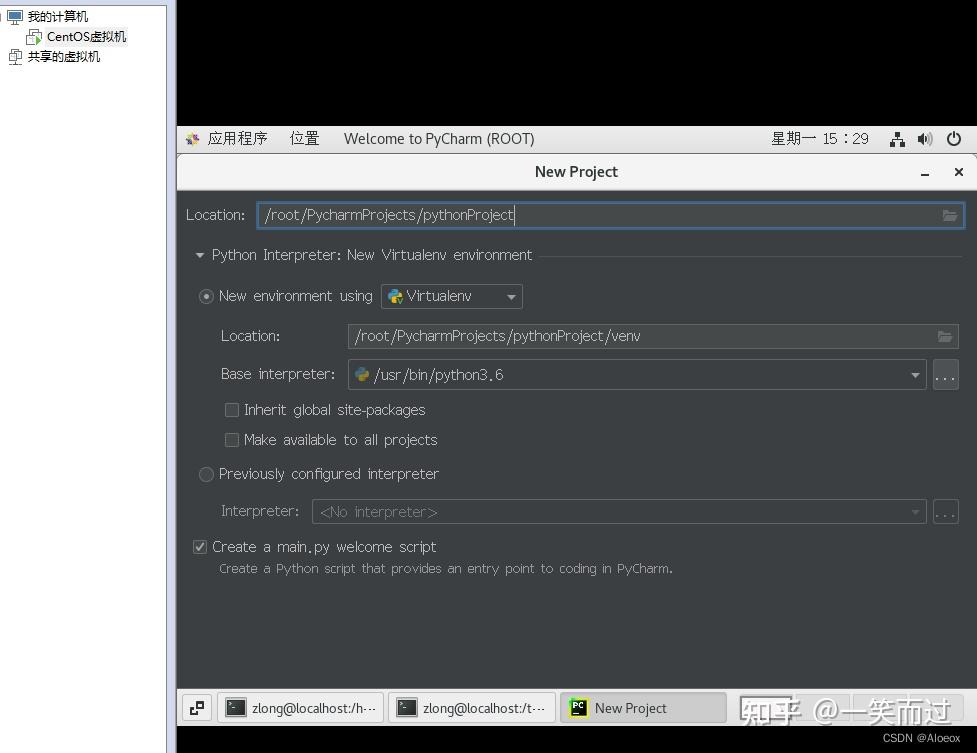
Task: Open the volume control in top panel
Action: 924,139
